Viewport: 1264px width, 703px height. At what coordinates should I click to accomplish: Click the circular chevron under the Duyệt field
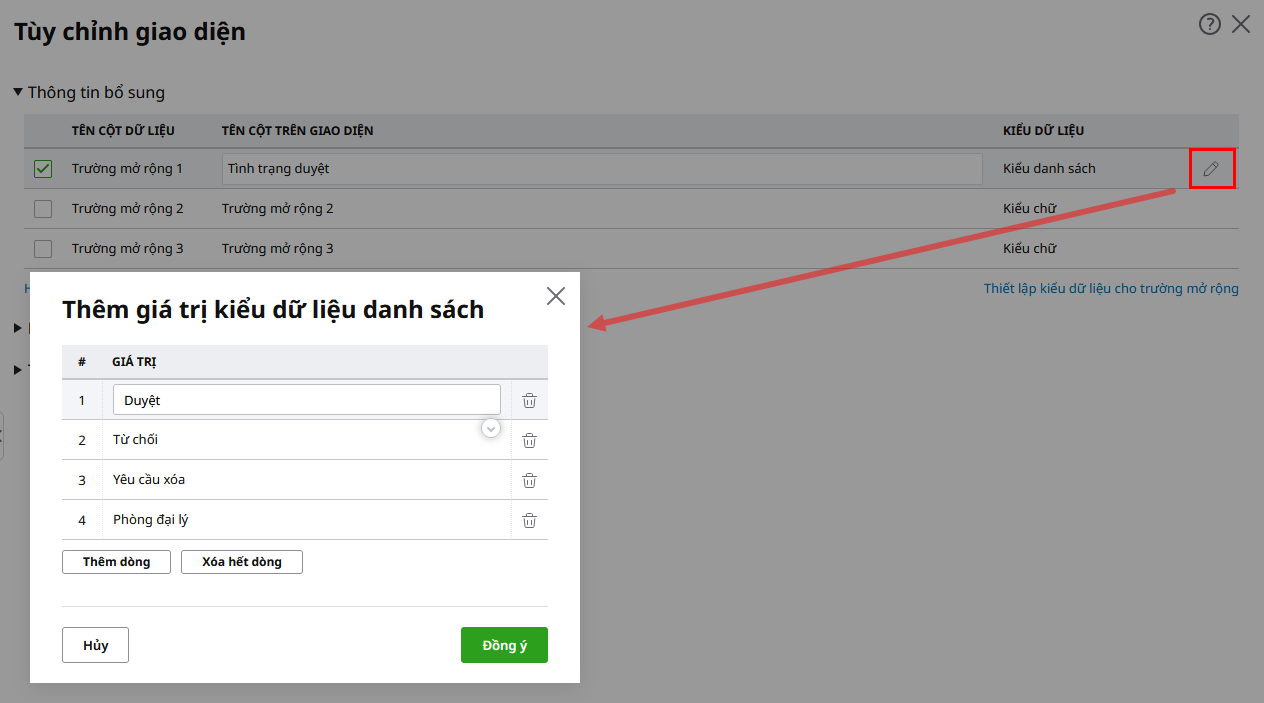(491, 428)
